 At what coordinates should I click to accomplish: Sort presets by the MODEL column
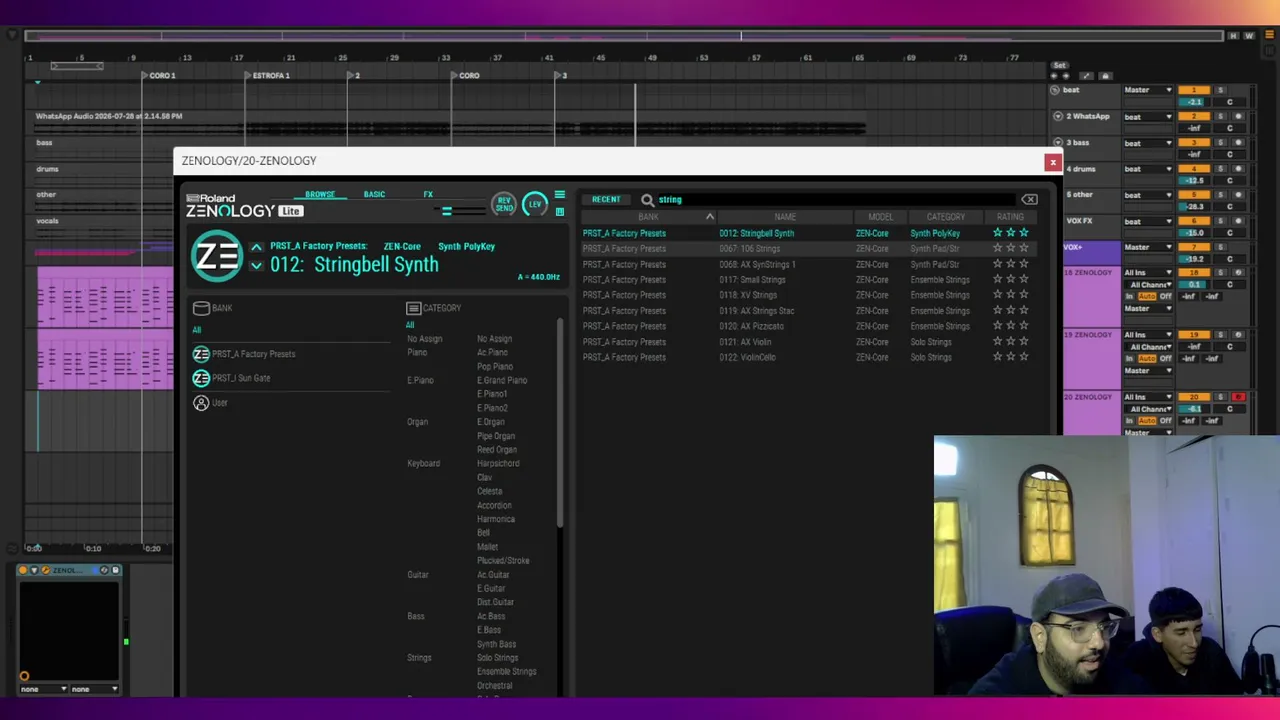[x=880, y=217]
